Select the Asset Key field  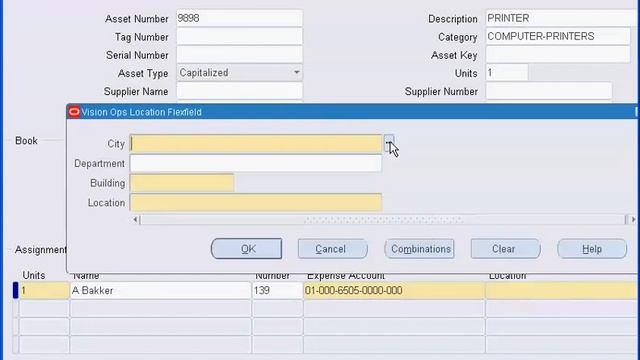point(558,55)
